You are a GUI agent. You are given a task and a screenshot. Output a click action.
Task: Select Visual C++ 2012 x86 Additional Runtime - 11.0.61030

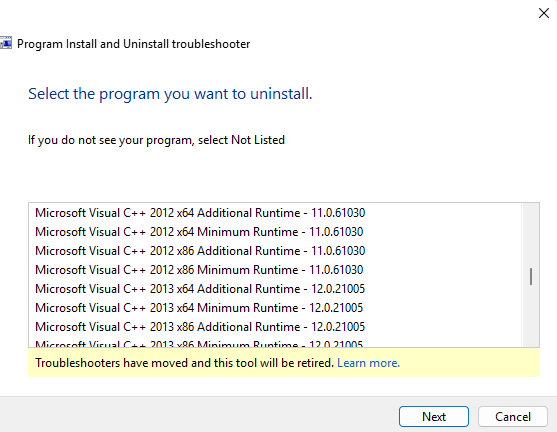275,251
